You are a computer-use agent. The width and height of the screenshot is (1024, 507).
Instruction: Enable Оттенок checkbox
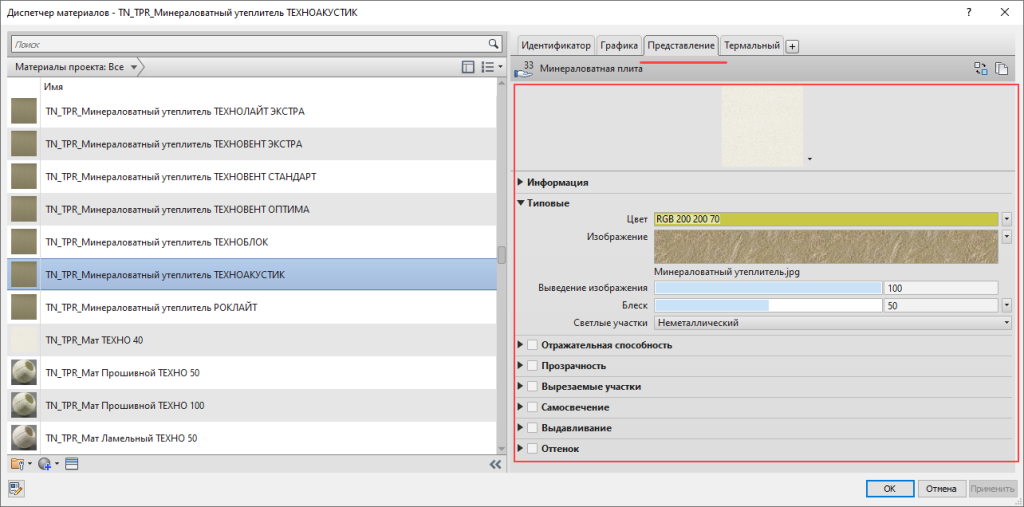(x=532, y=449)
